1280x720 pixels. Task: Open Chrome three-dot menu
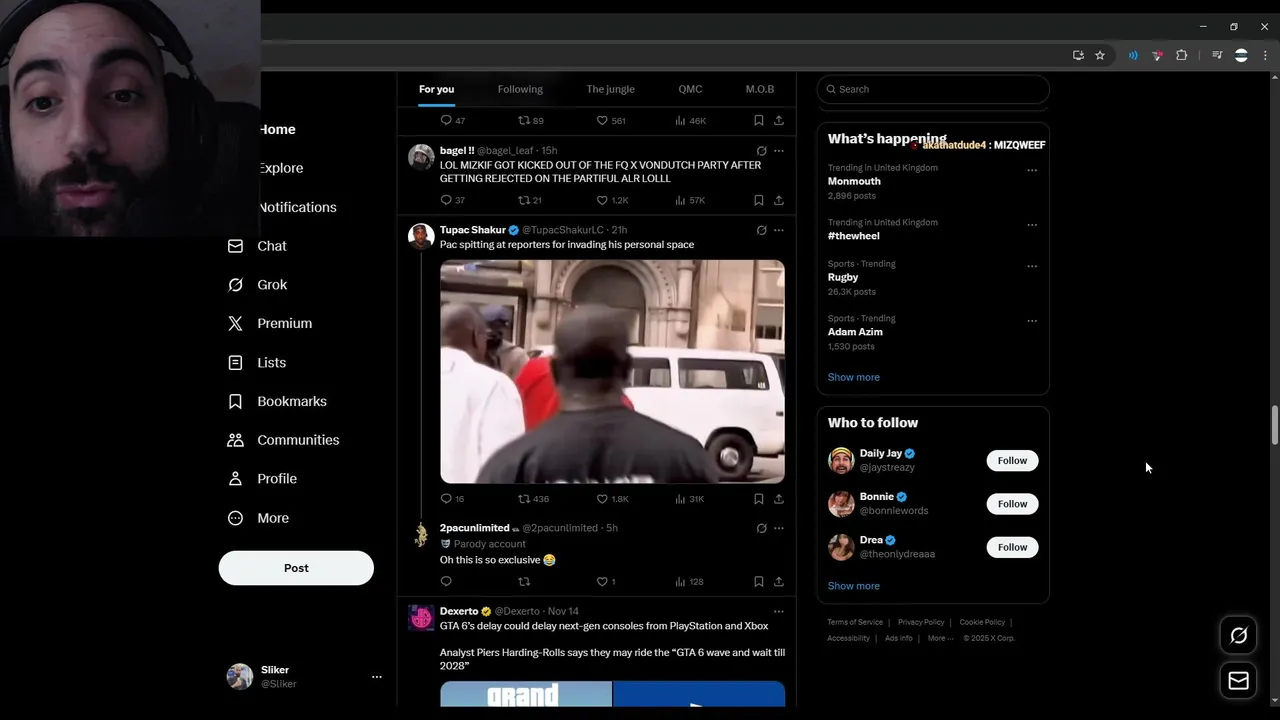pyautogui.click(x=1264, y=55)
